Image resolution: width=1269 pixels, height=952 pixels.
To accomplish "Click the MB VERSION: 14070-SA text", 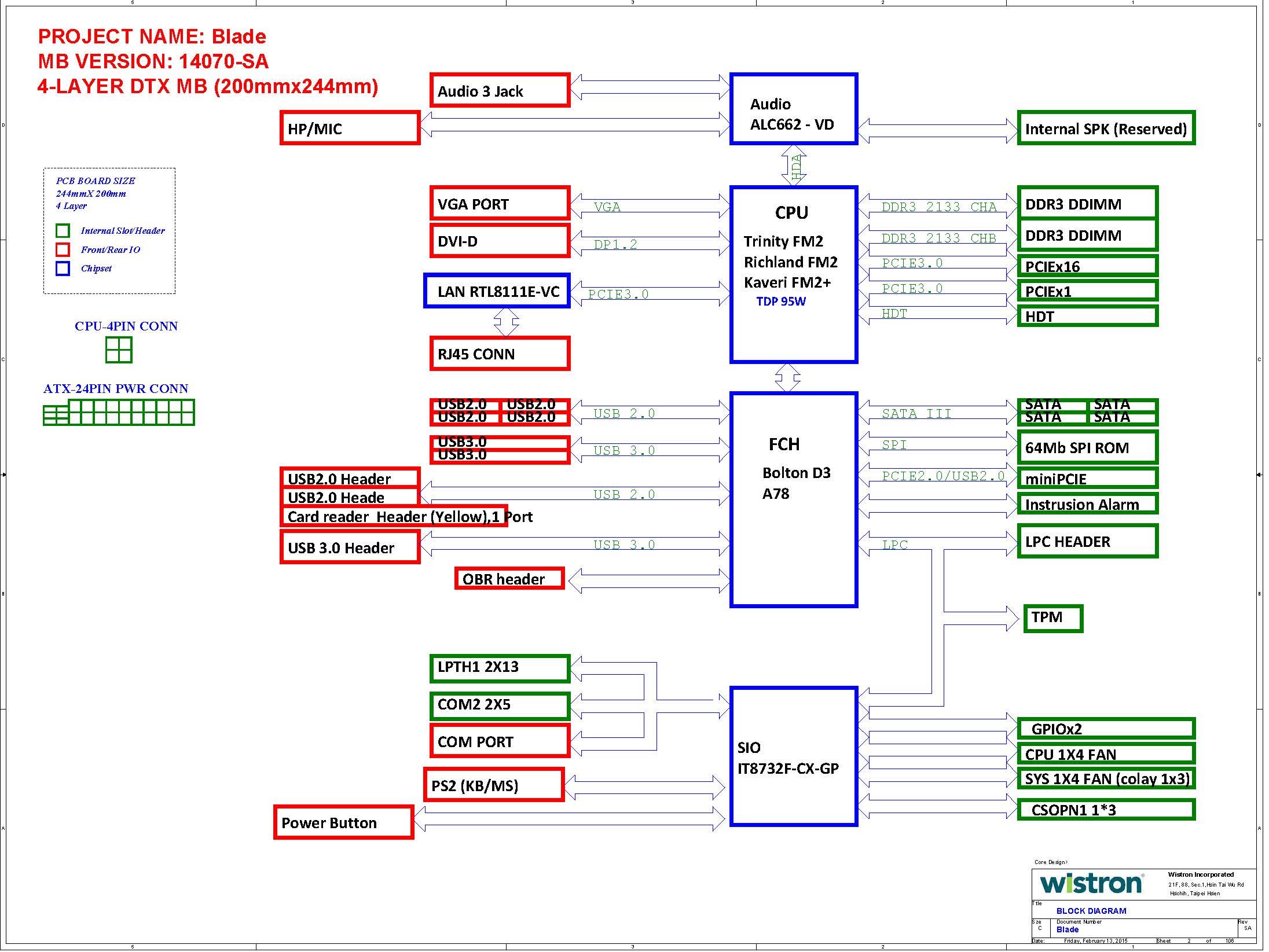I will click(x=153, y=61).
